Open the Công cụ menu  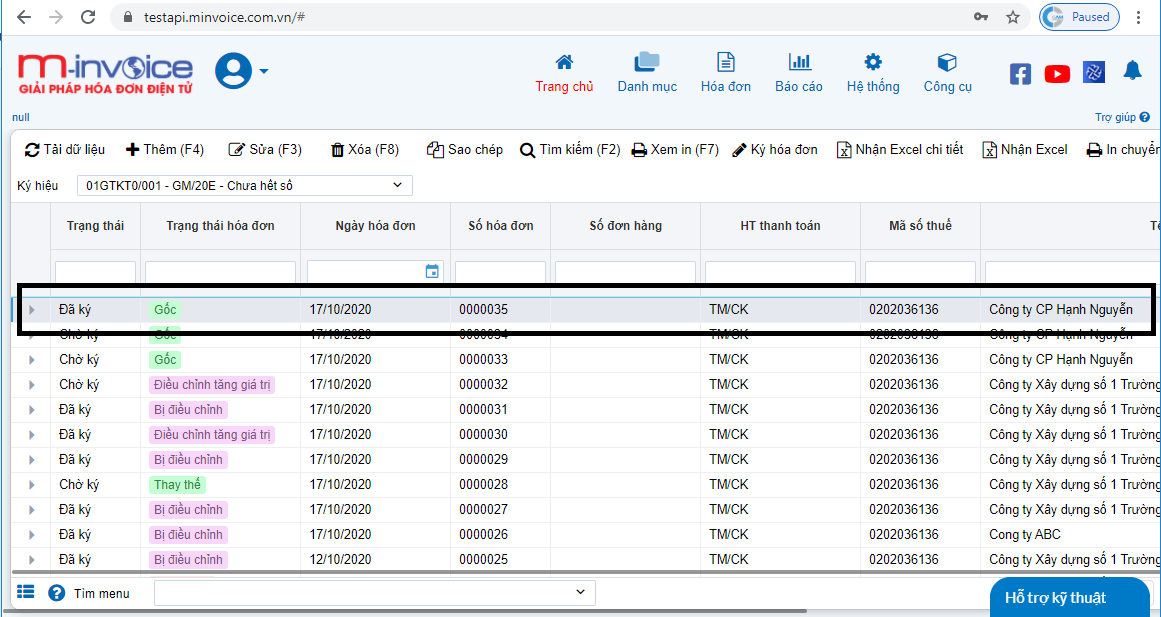coord(948,73)
